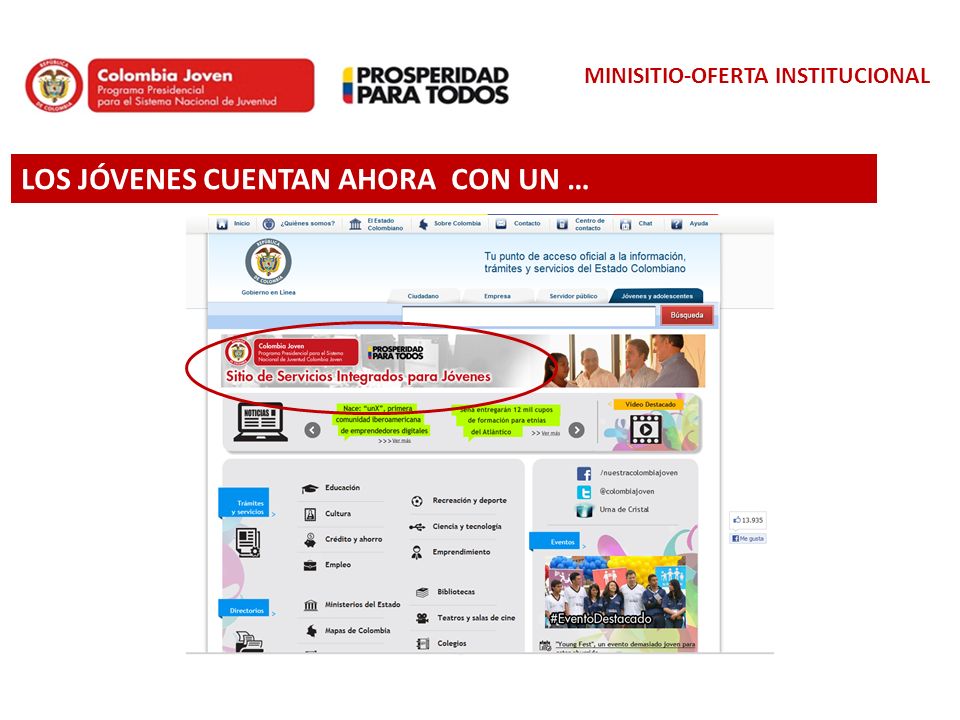Click the Empleo text label
The image size is (960, 720).
[338, 565]
